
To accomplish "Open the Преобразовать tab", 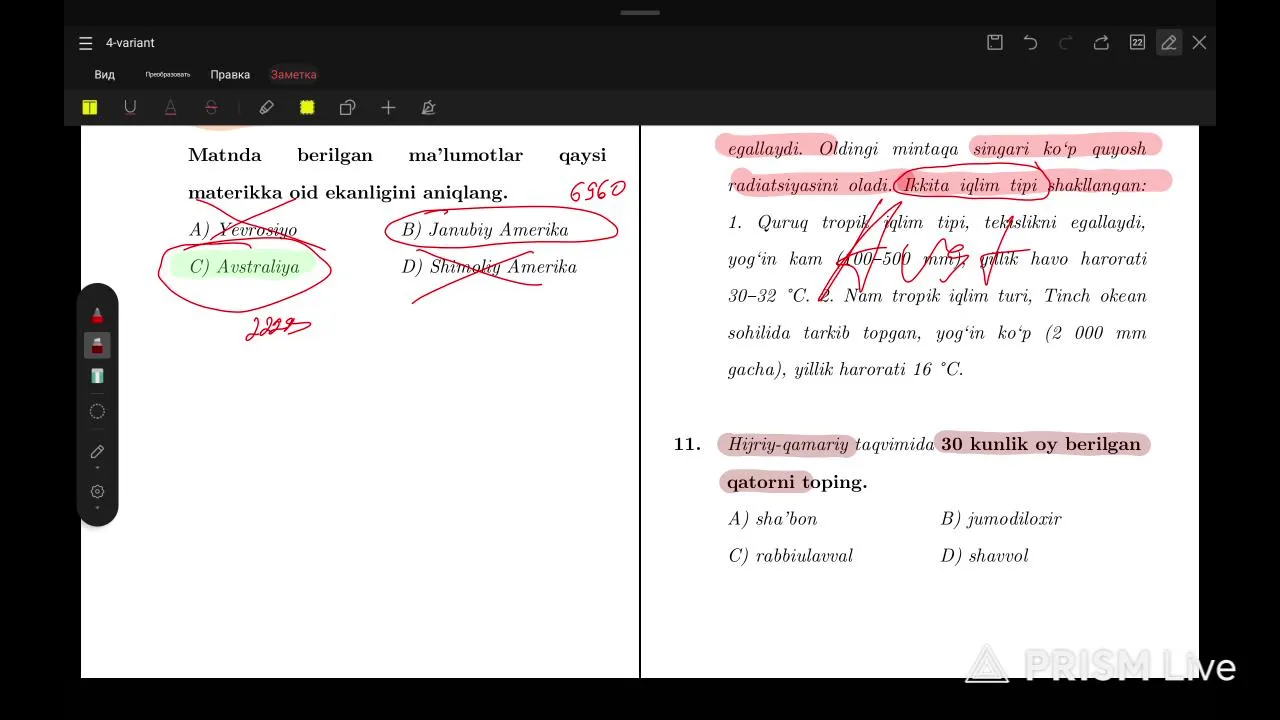I will click(167, 75).
